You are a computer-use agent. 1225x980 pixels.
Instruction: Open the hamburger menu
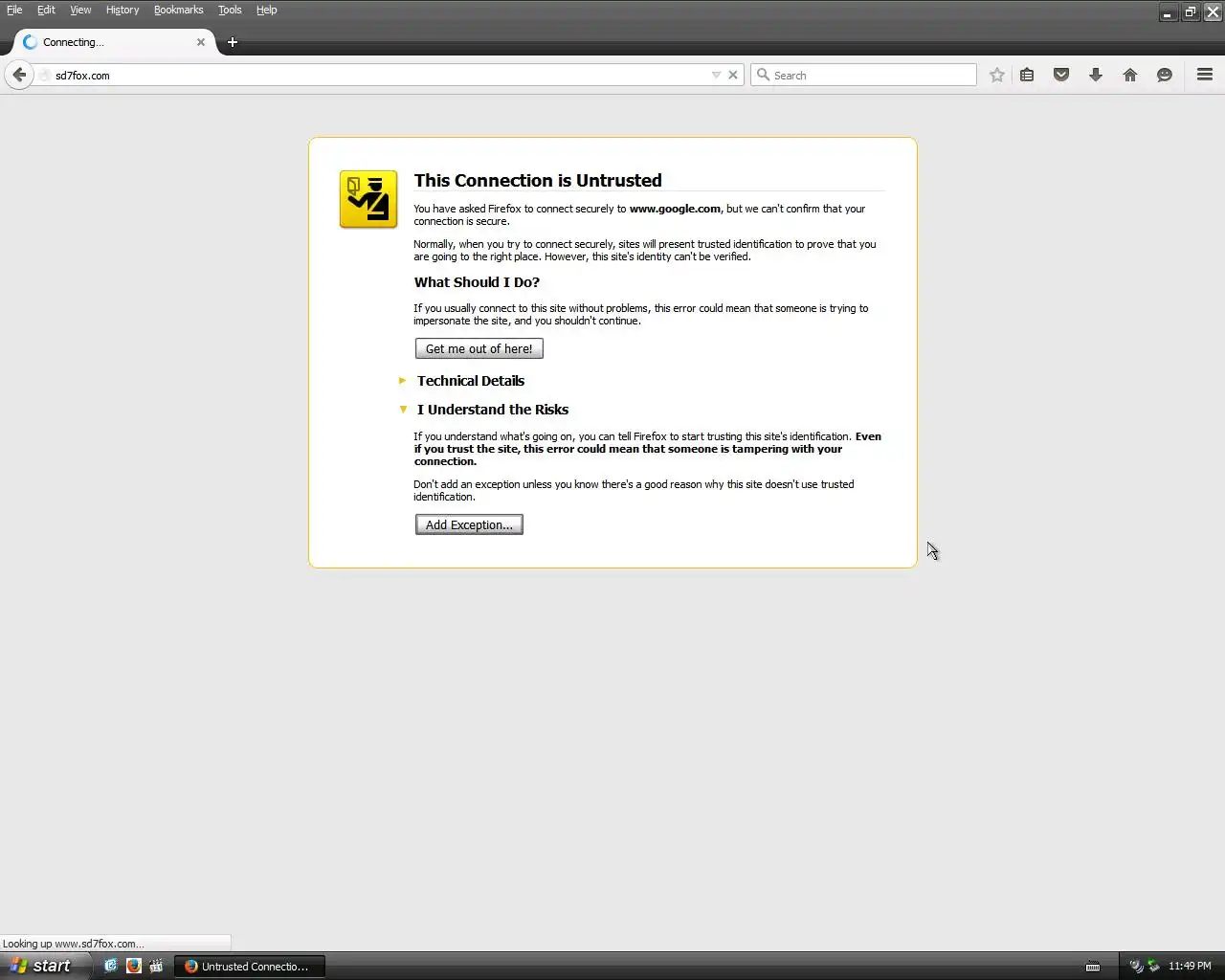click(1205, 75)
